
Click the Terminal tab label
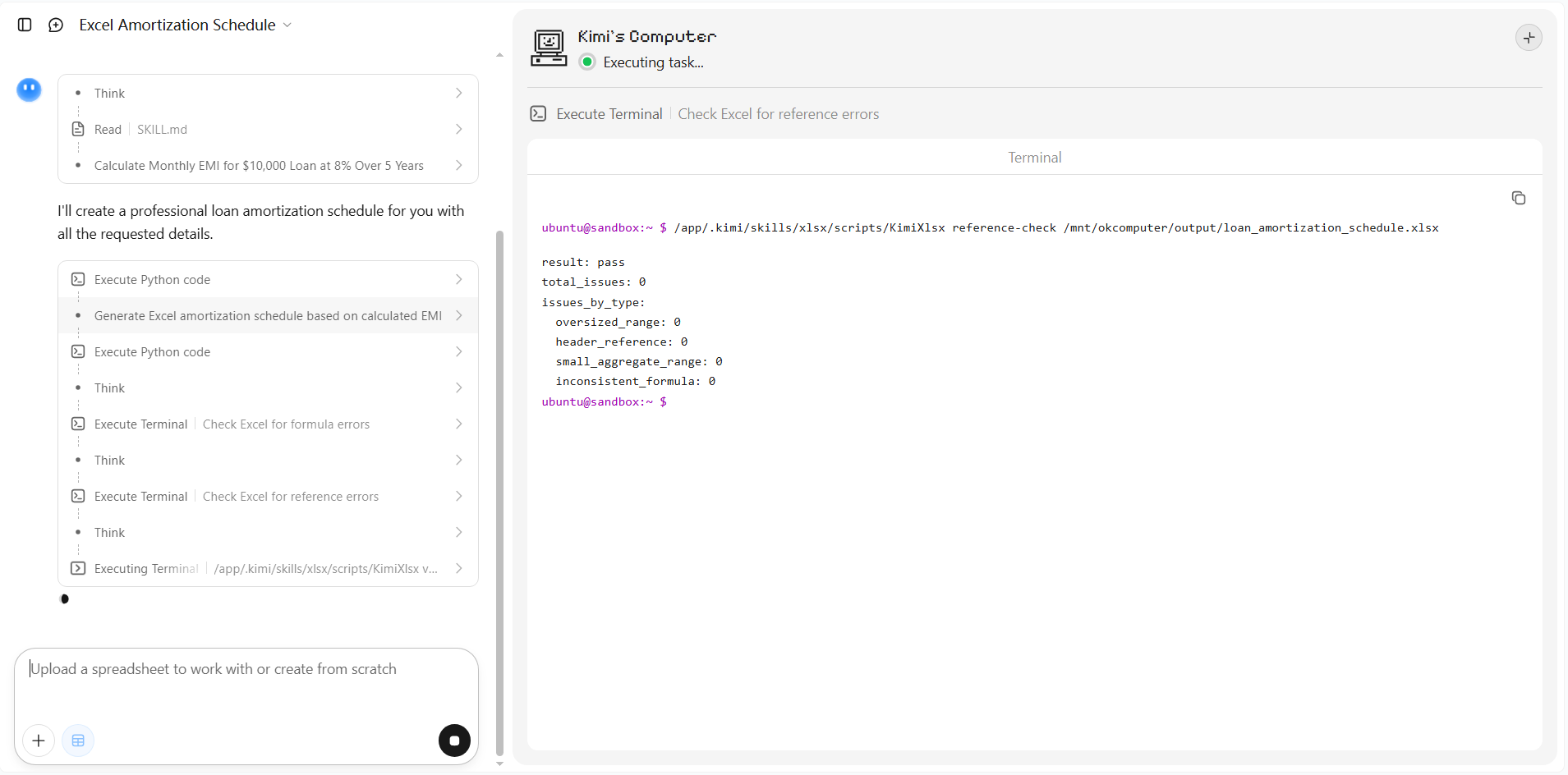[1035, 158]
